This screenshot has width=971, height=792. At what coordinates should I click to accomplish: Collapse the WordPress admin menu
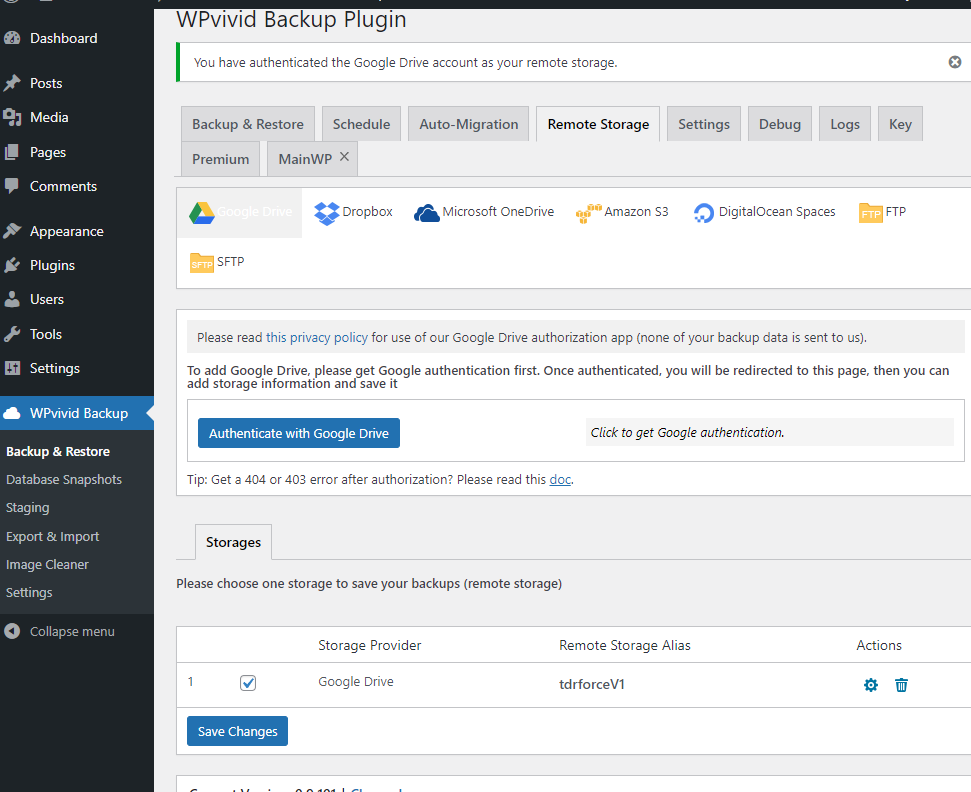click(72, 632)
